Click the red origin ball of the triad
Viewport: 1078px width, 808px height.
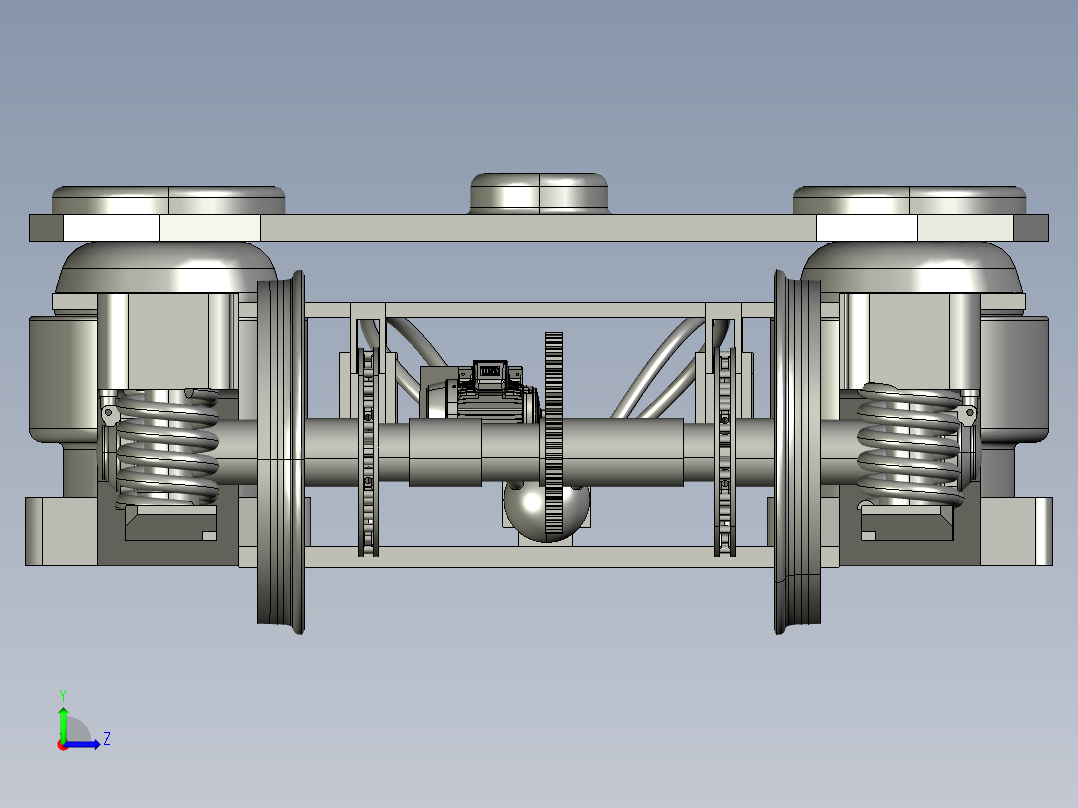(x=62, y=745)
